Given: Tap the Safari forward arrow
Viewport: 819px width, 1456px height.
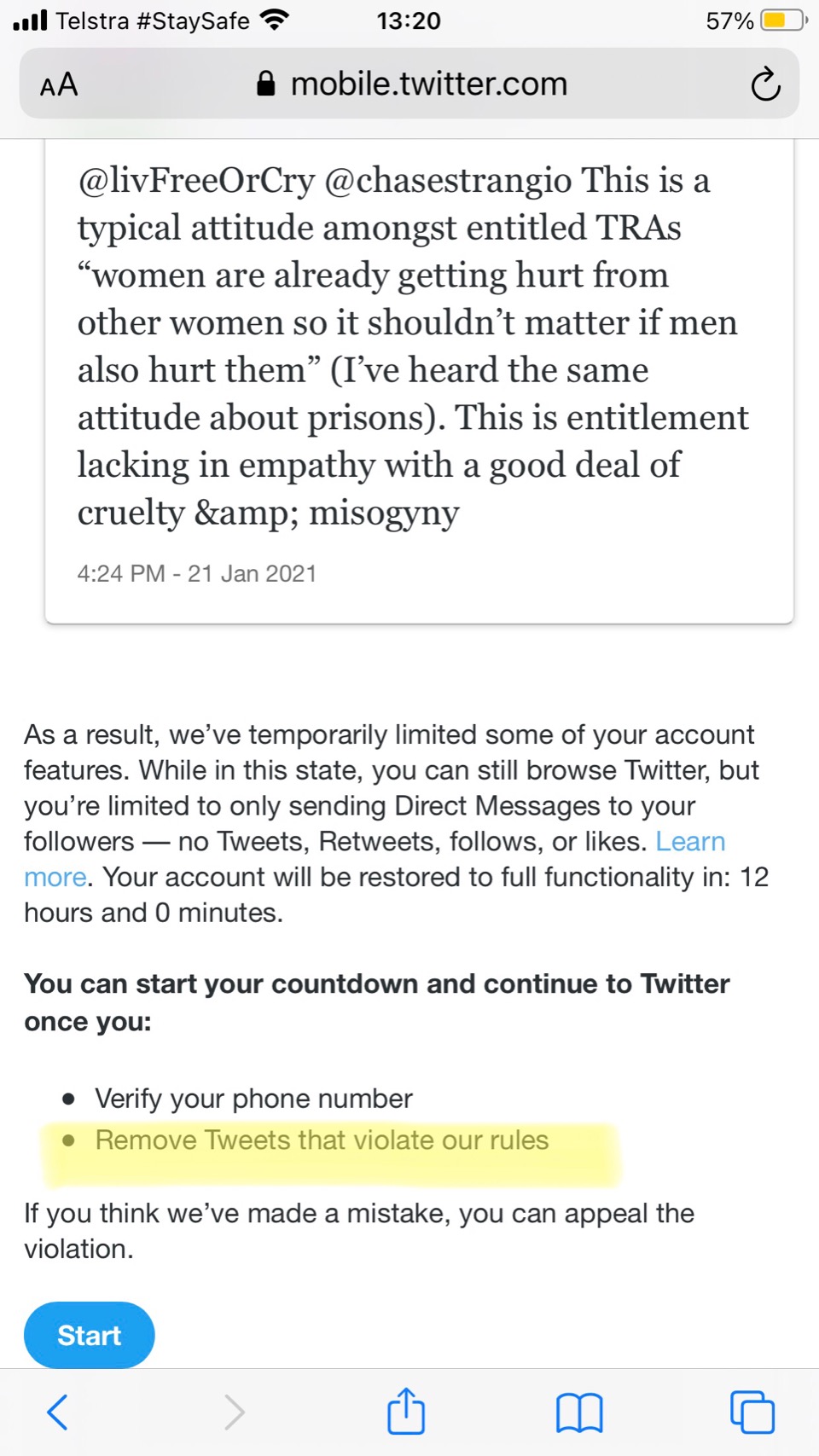Looking at the screenshot, I should (x=234, y=1412).
